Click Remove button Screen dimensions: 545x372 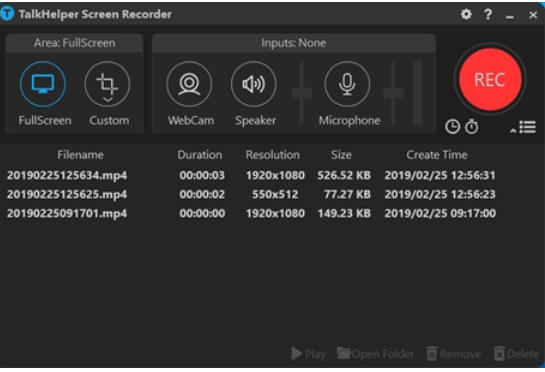[x=454, y=354]
